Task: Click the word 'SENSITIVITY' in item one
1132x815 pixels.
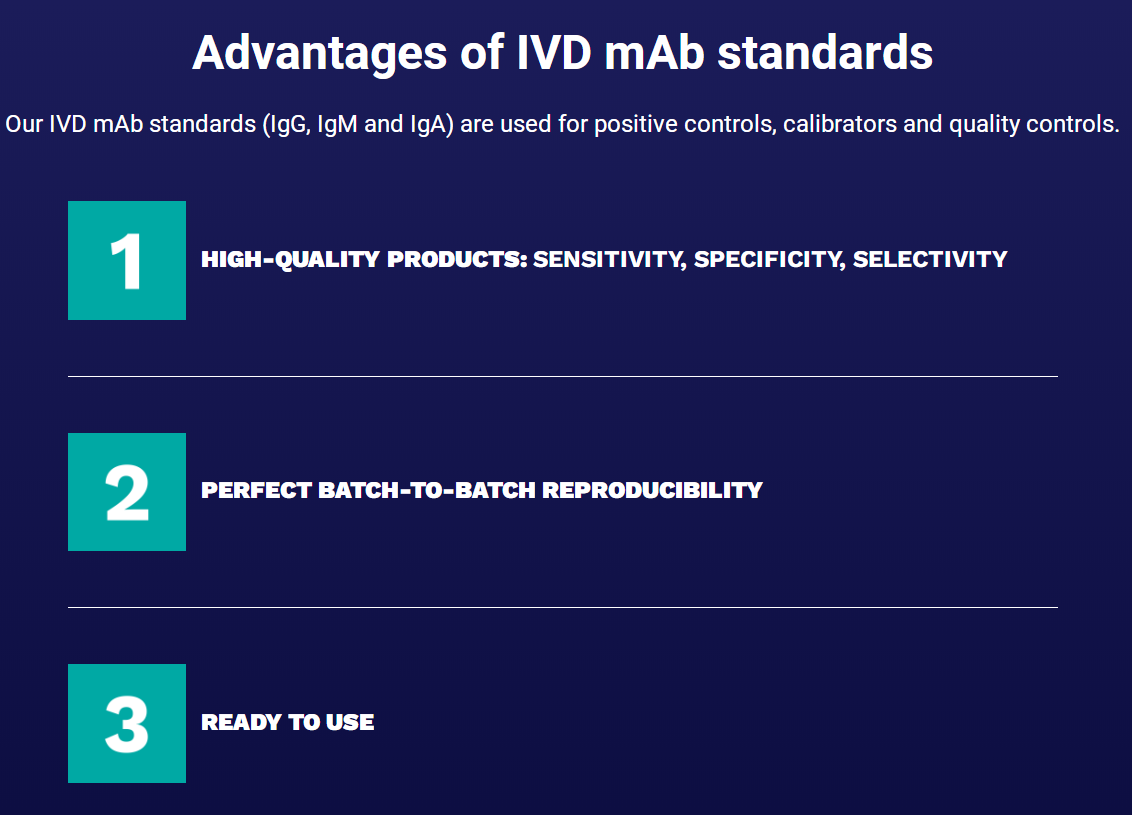Action: pyautogui.click(x=609, y=259)
